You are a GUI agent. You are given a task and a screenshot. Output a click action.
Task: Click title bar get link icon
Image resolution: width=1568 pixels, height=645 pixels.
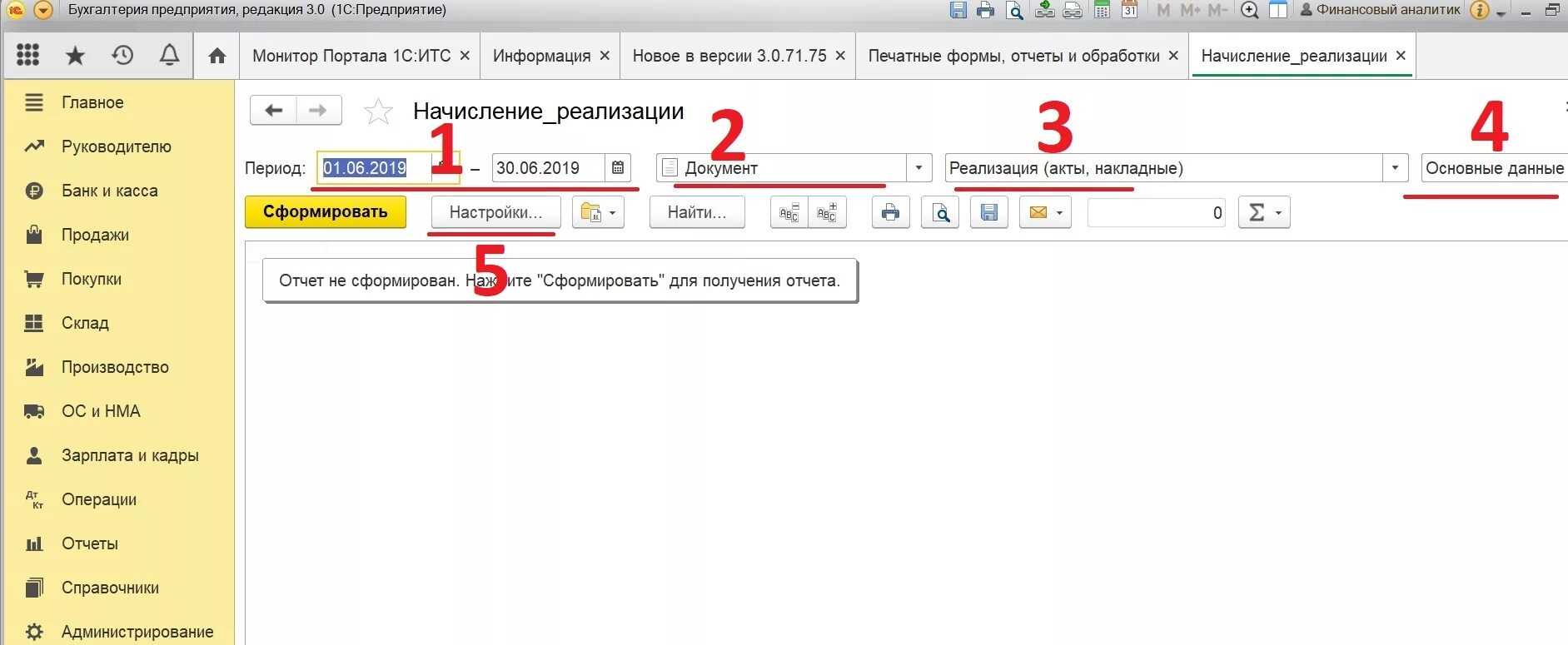point(1044,10)
